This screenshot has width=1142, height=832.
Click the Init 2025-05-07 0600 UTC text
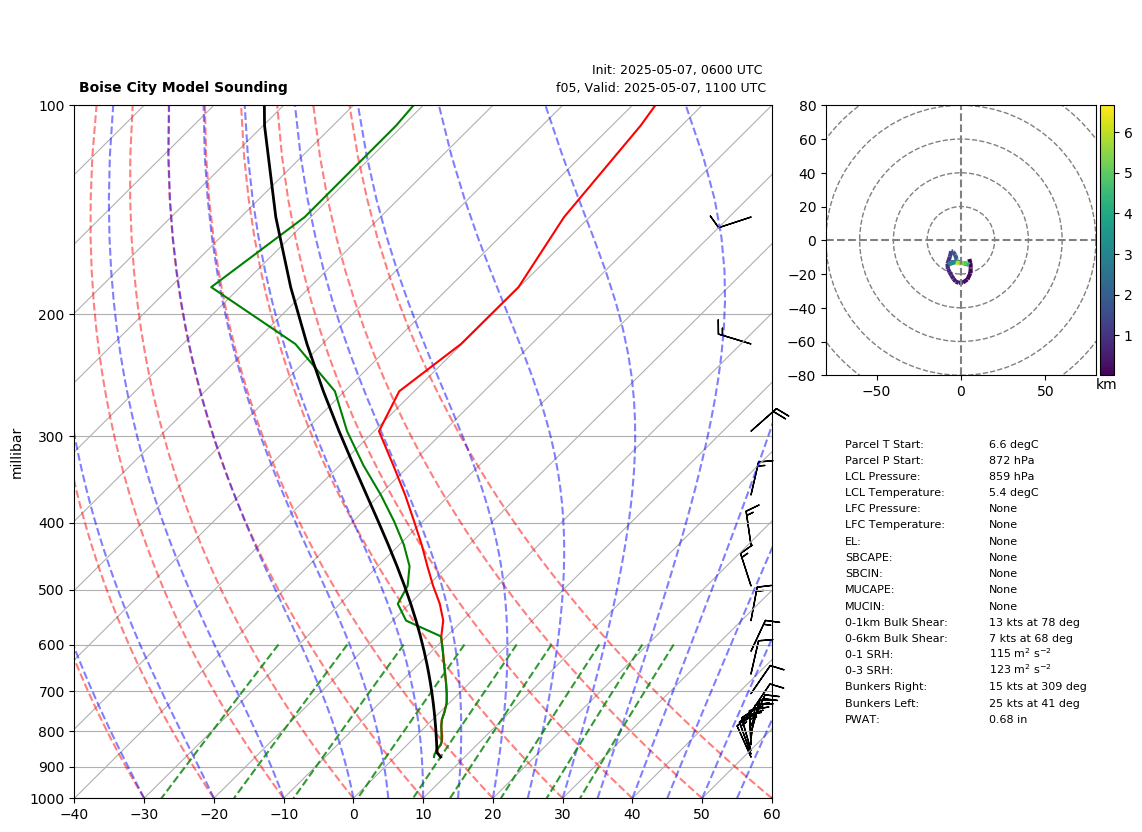pos(677,70)
